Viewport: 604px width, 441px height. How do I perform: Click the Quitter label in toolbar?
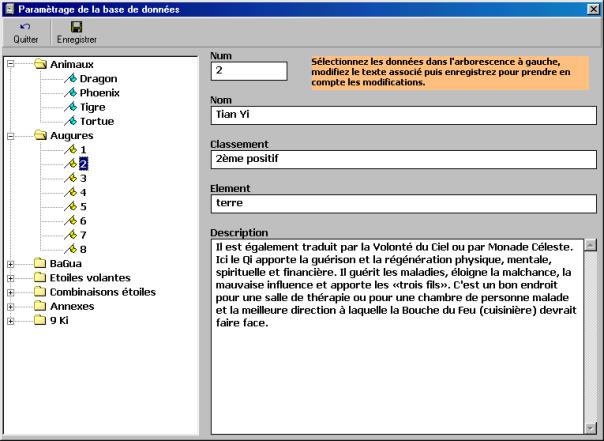tap(26, 39)
